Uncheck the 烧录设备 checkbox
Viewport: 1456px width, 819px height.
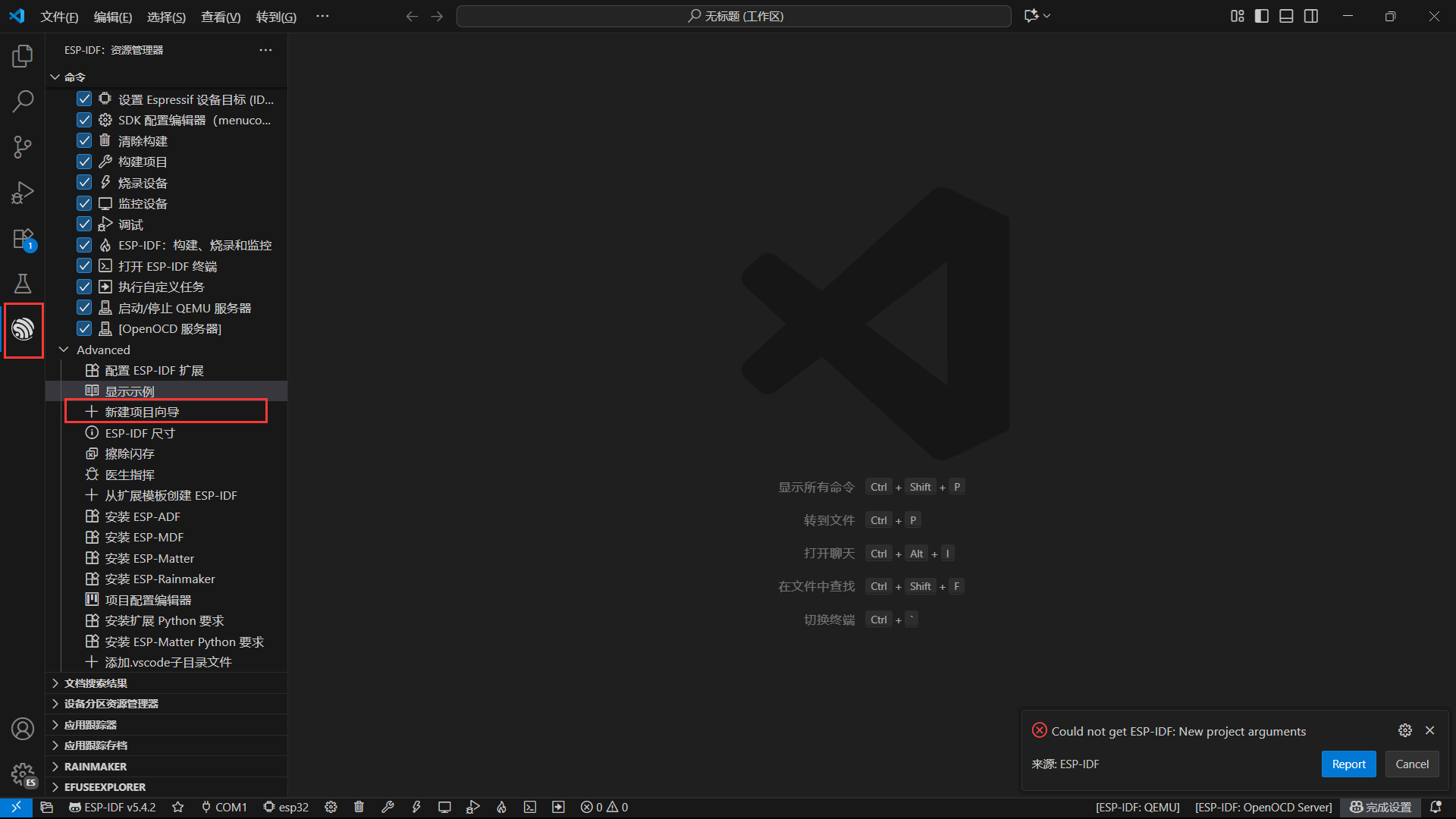[x=84, y=183]
